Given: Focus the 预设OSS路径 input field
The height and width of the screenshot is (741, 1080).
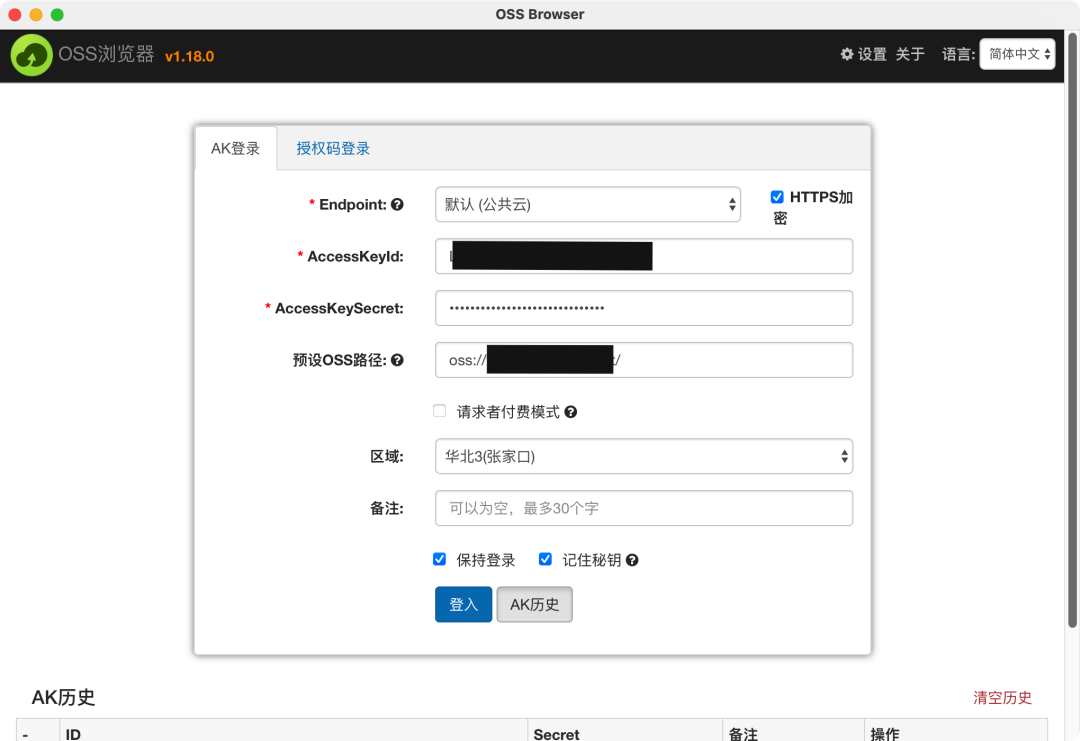Looking at the screenshot, I should coord(644,360).
